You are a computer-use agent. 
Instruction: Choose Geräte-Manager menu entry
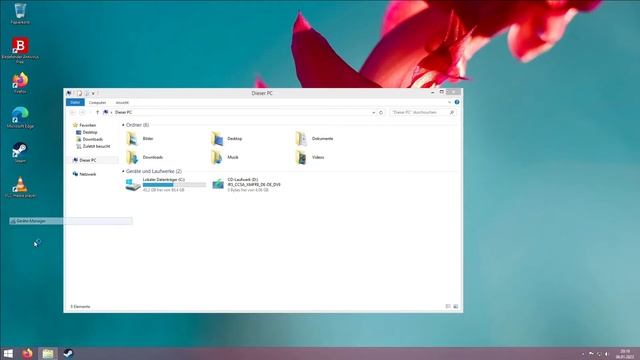coord(71,221)
